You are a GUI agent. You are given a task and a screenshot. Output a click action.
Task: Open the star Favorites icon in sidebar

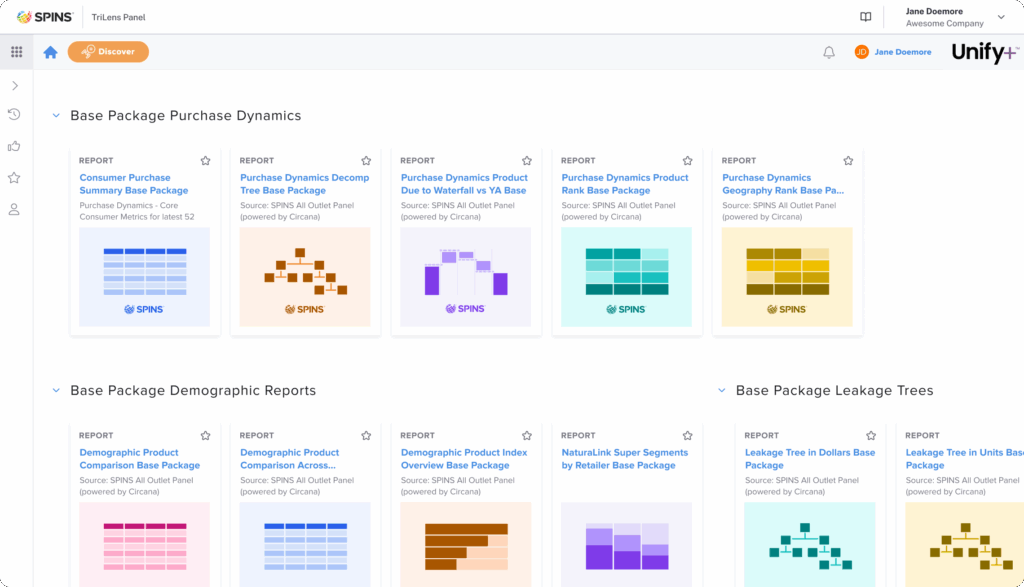coord(14,178)
